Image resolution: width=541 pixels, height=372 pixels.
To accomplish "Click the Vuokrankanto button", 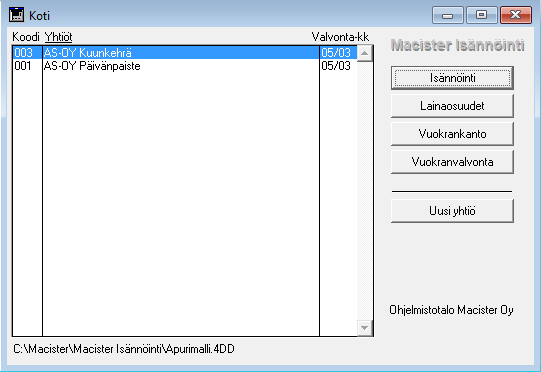I will 452,134.
